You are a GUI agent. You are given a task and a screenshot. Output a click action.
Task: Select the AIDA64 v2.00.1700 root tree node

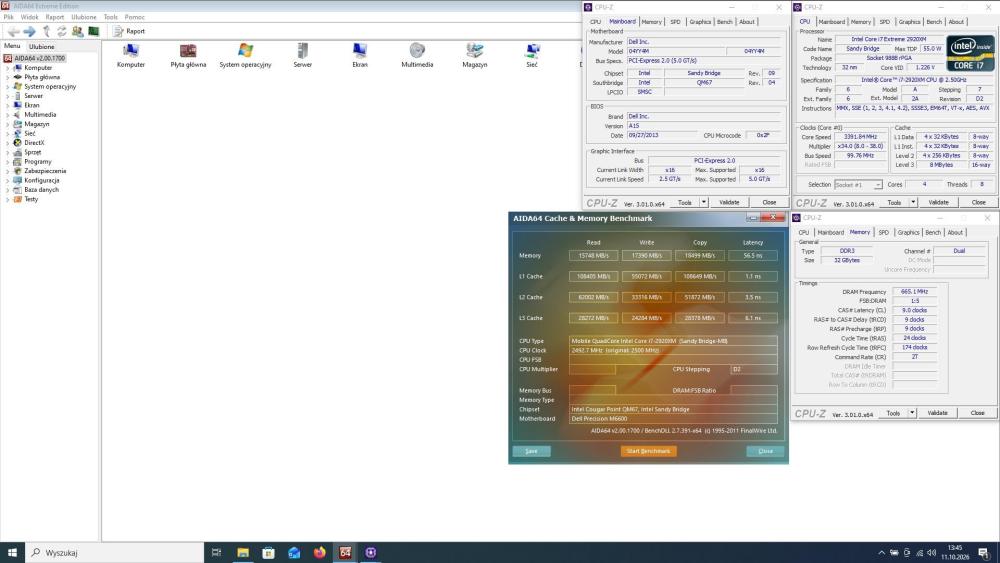(34, 58)
